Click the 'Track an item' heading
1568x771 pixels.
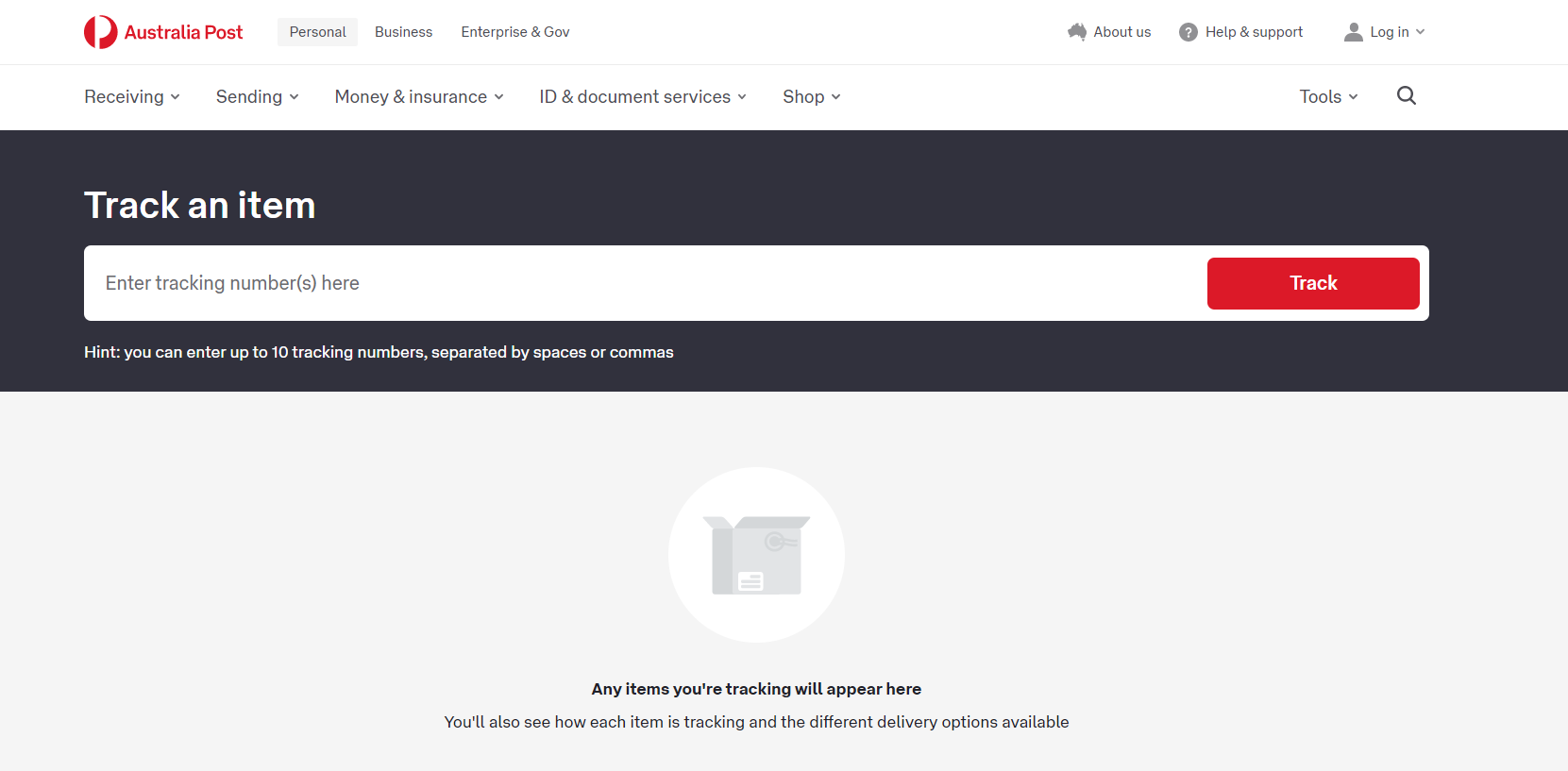point(200,205)
